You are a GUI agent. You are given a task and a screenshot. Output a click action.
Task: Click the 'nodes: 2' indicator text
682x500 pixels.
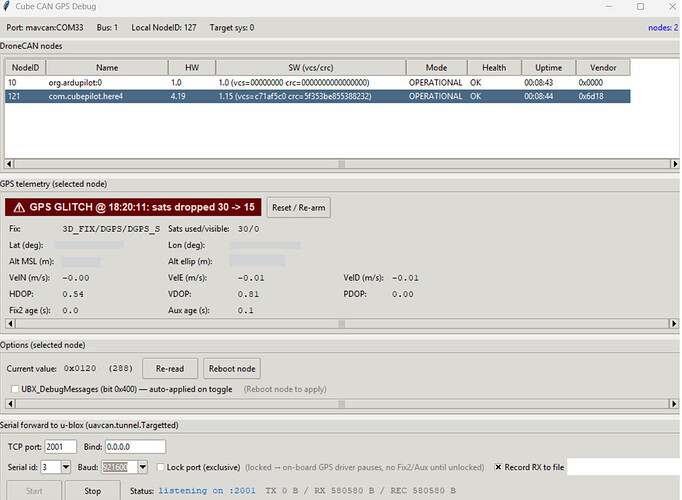pos(663,28)
